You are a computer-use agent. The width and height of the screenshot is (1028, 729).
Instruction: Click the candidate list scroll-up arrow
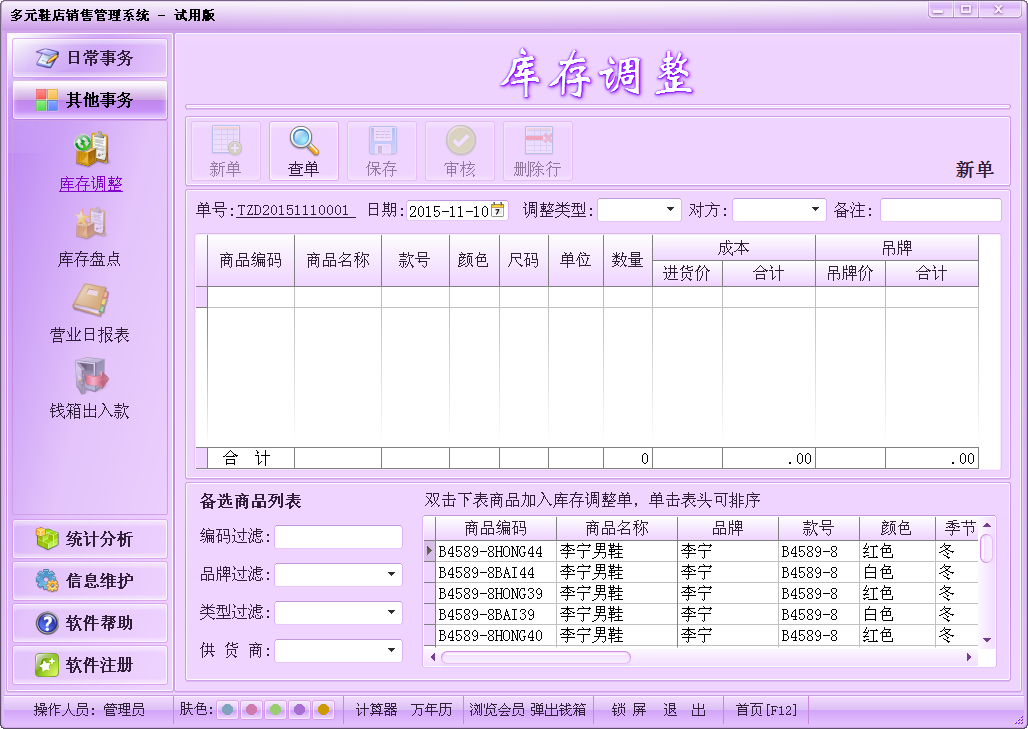click(x=987, y=524)
